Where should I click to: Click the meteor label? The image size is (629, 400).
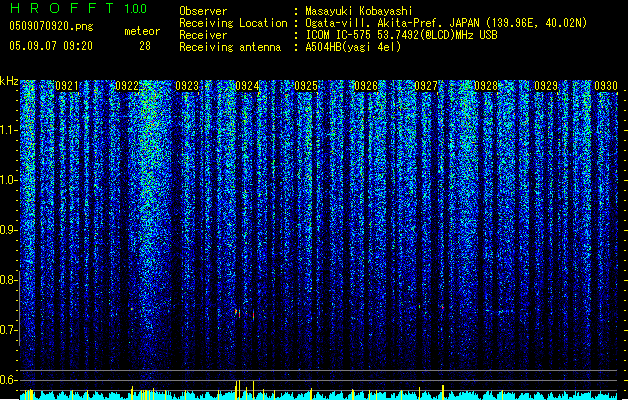pos(142,31)
